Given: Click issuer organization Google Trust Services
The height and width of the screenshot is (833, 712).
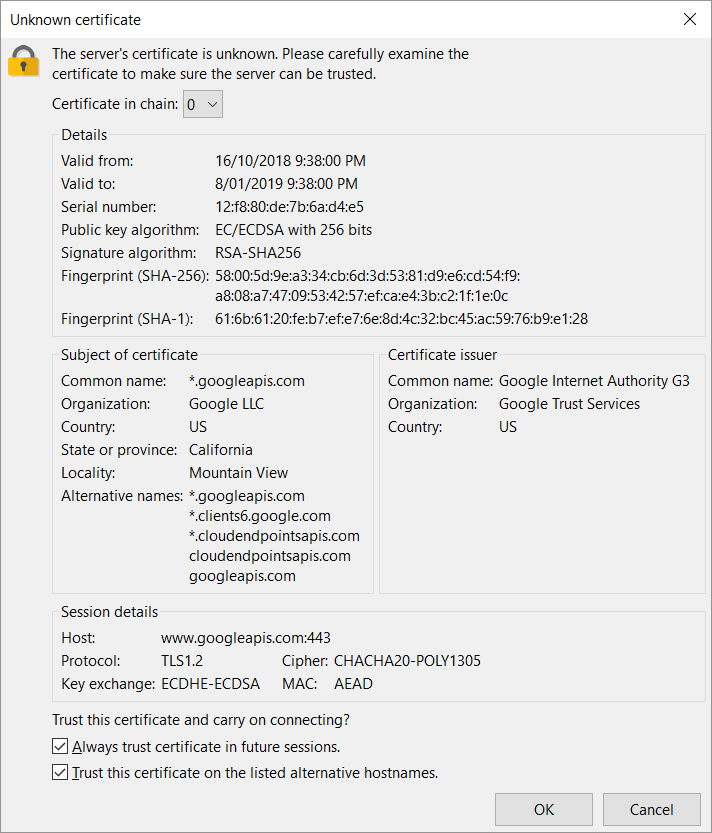Looking at the screenshot, I should pos(569,404).
